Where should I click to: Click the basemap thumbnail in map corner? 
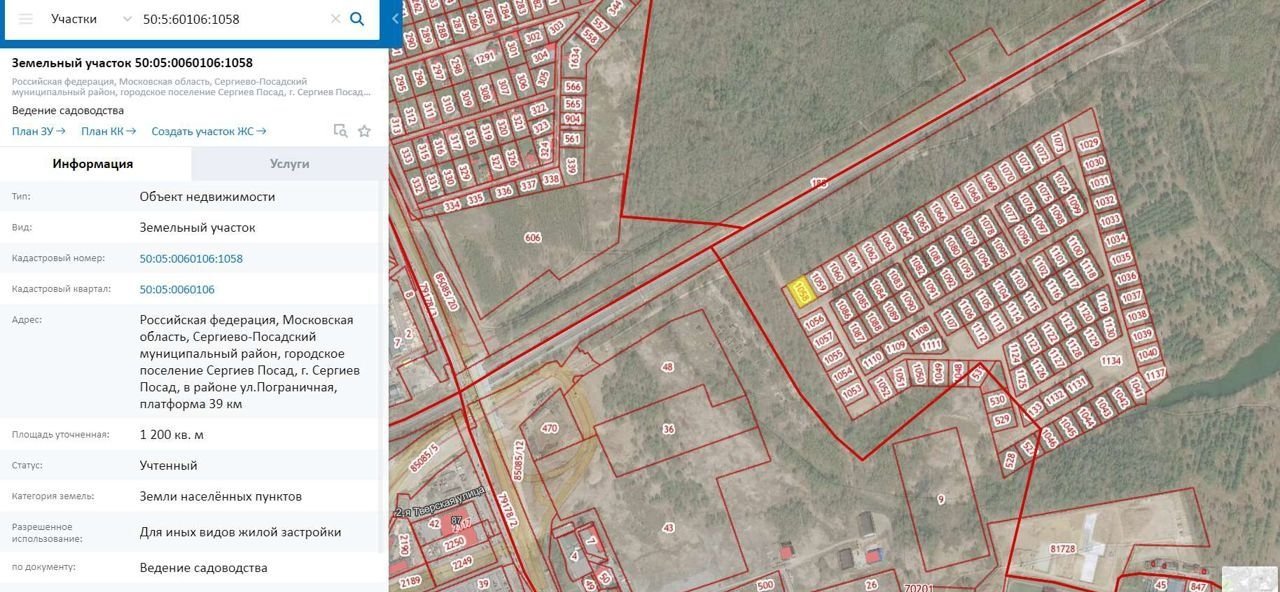click(1250, 580)
